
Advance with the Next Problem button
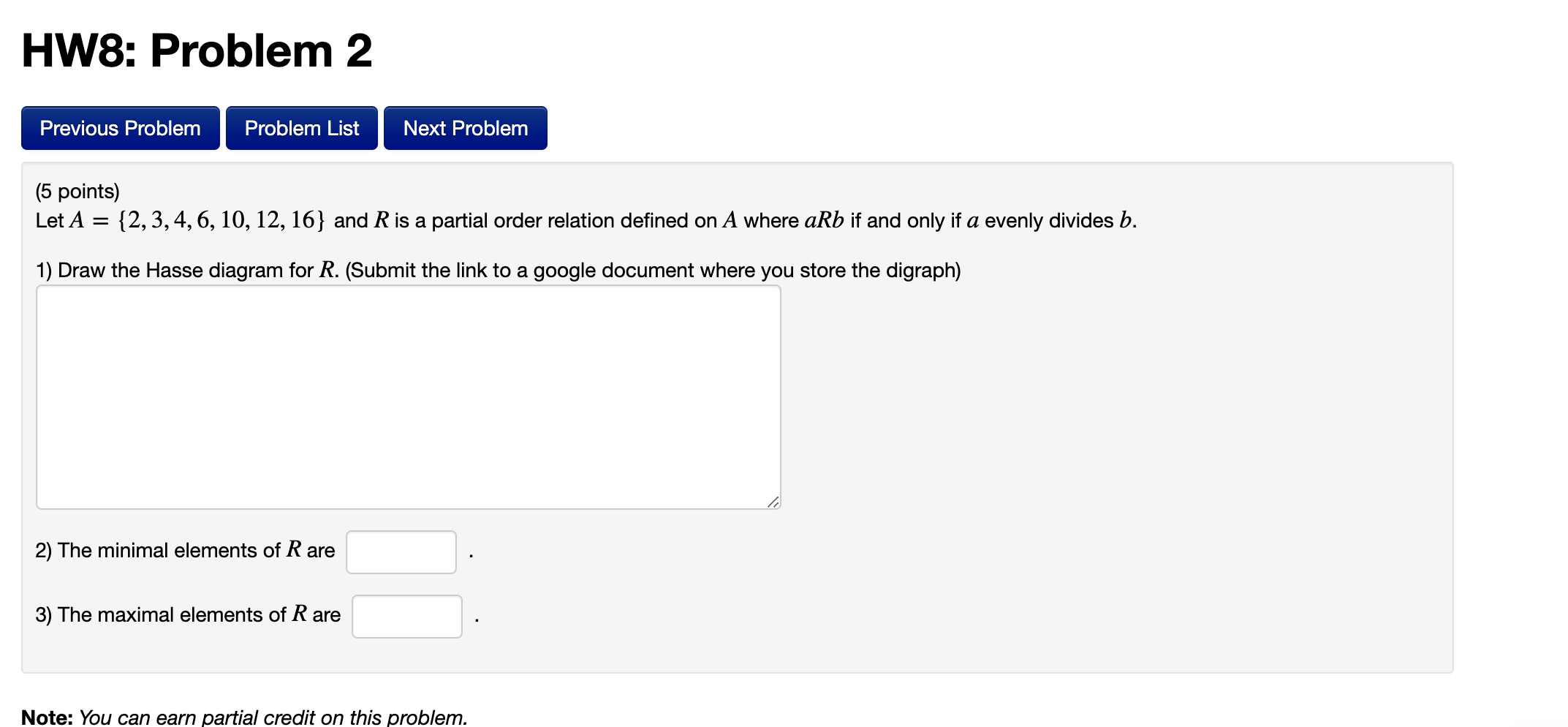tap(465, 127)
